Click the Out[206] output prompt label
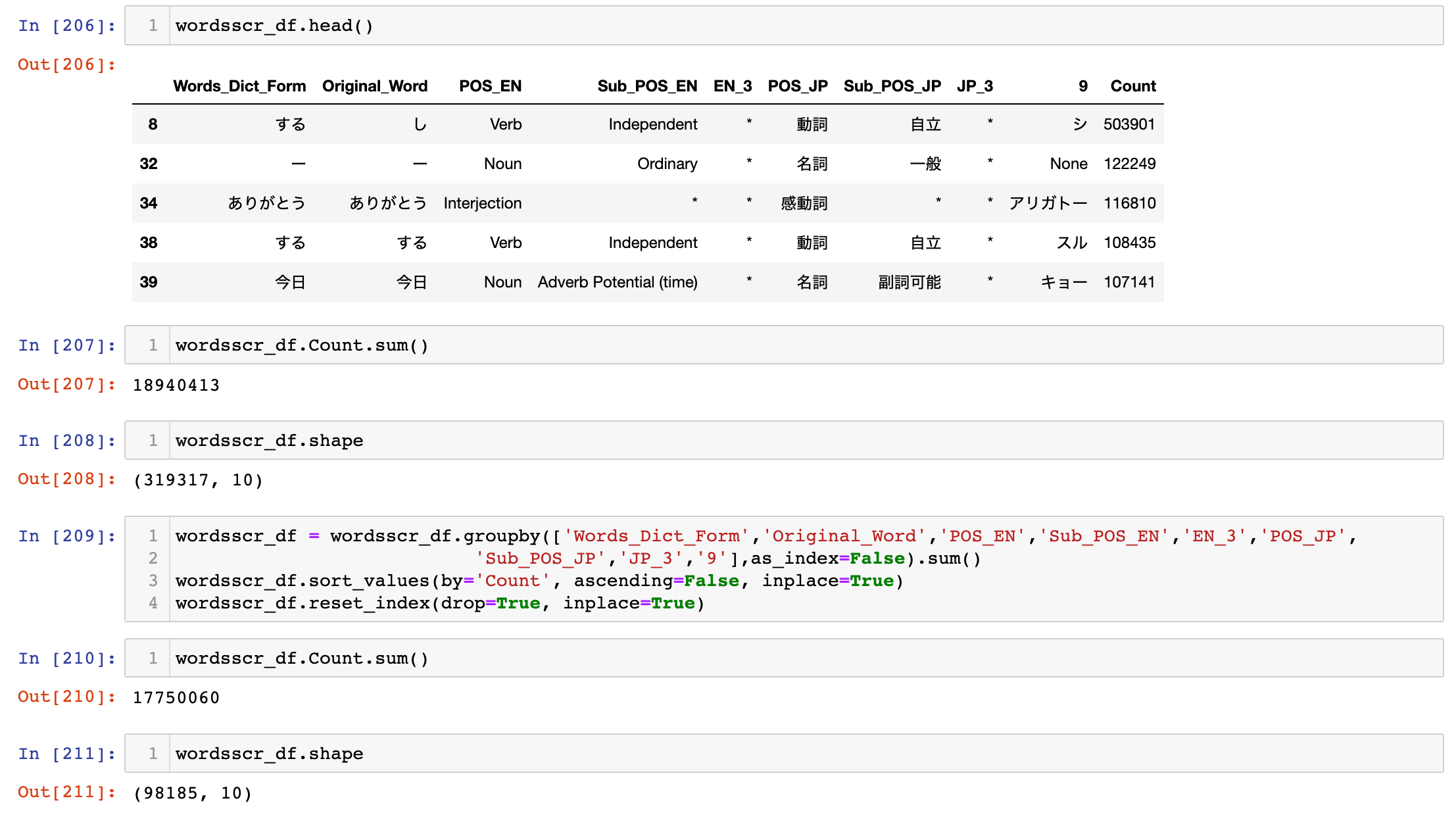Screen dimensions: 1456x813 pyautogui.click(x=66, y=64)
